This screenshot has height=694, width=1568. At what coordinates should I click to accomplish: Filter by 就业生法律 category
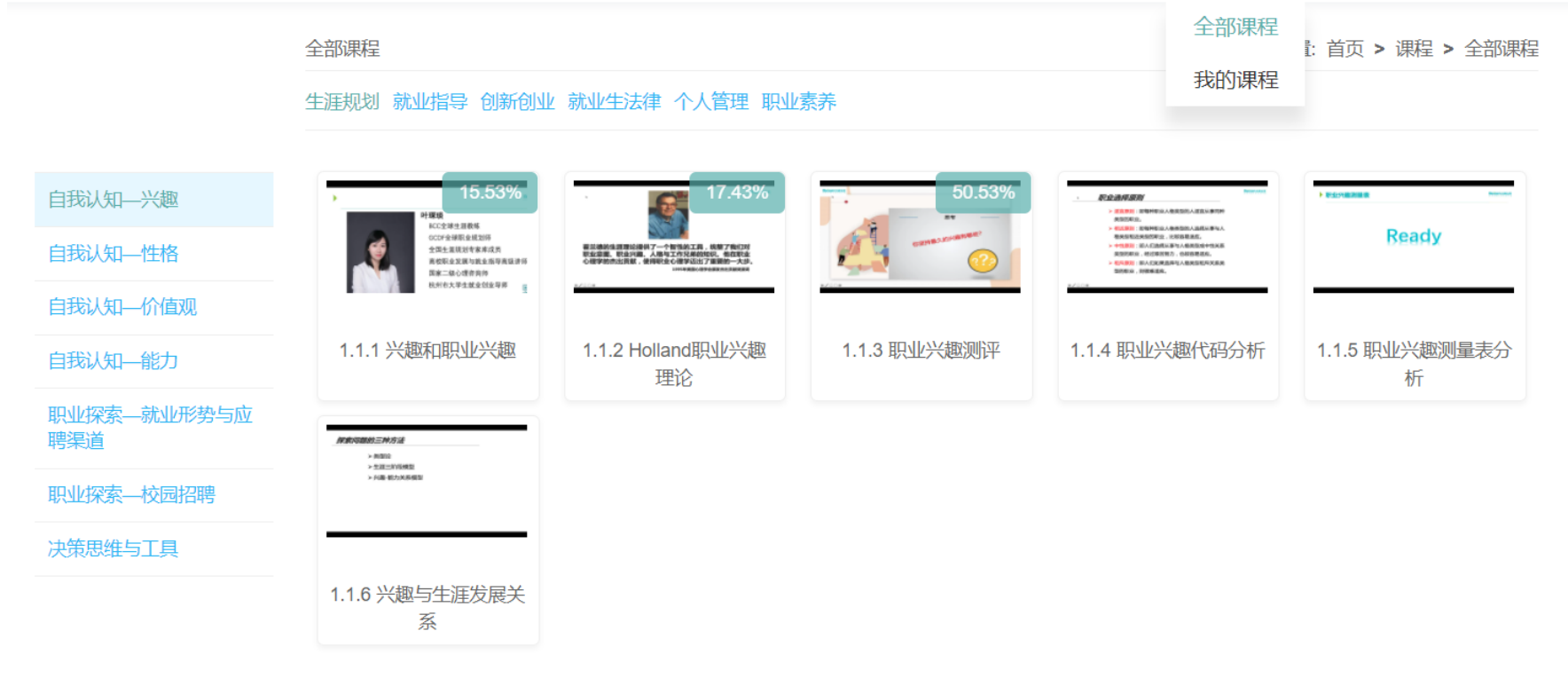615,102
